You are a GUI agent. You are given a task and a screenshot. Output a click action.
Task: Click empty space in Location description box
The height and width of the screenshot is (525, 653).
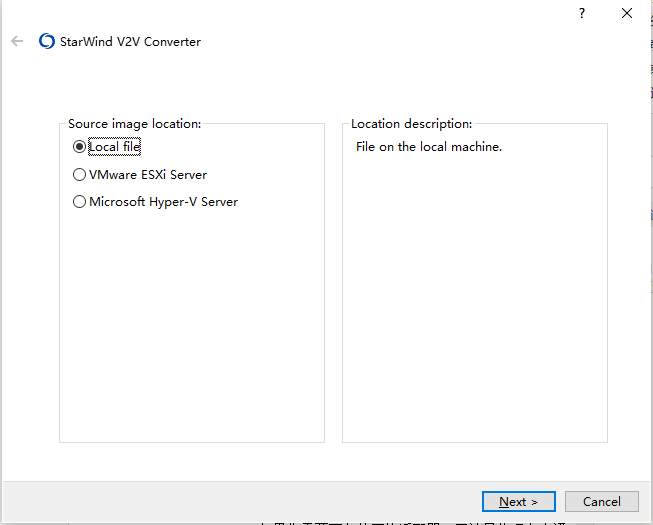click(x=474, y=300)
